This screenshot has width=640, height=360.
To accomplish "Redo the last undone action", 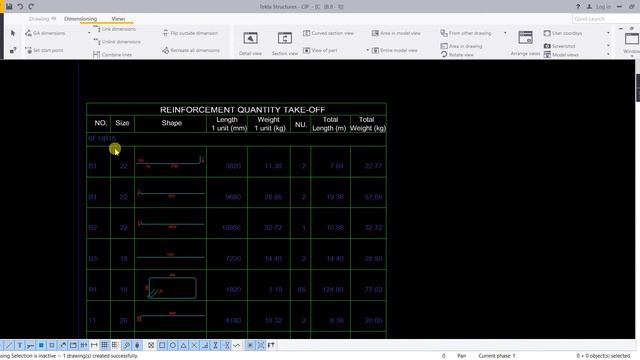I will coord(31,6).
